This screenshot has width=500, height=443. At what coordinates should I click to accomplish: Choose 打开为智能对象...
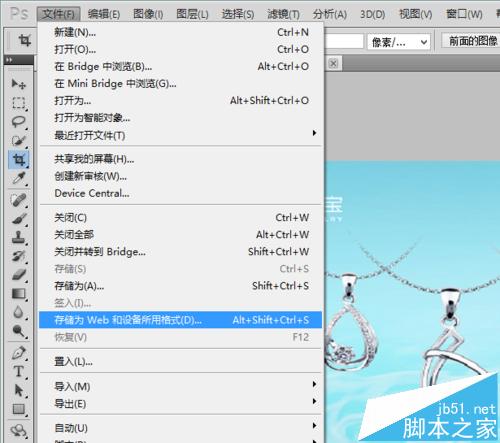[181, 117]
